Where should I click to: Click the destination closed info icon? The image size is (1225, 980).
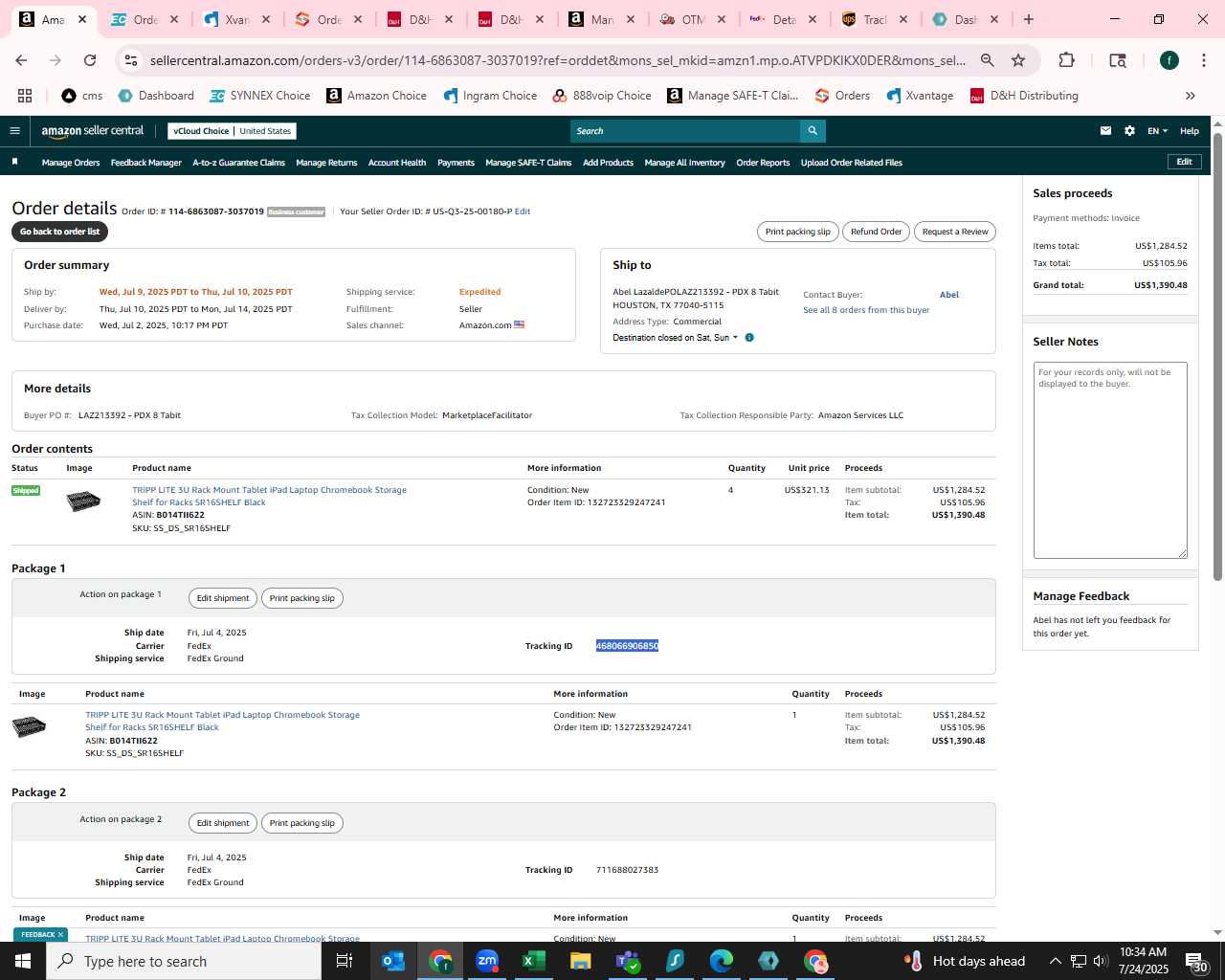[x=749, y=337]
